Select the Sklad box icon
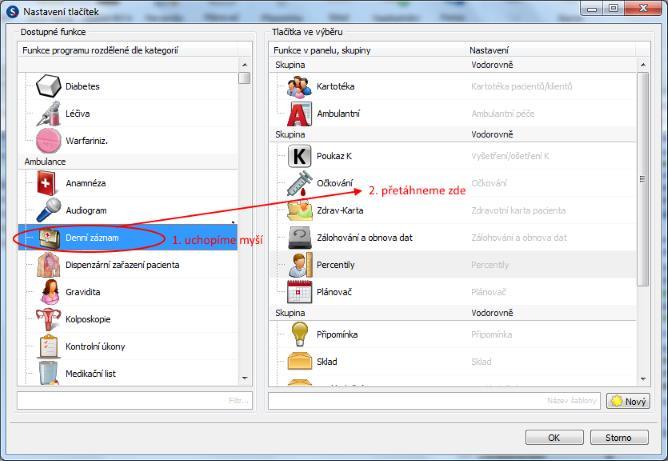668x461 pixels. pos(299,361)
